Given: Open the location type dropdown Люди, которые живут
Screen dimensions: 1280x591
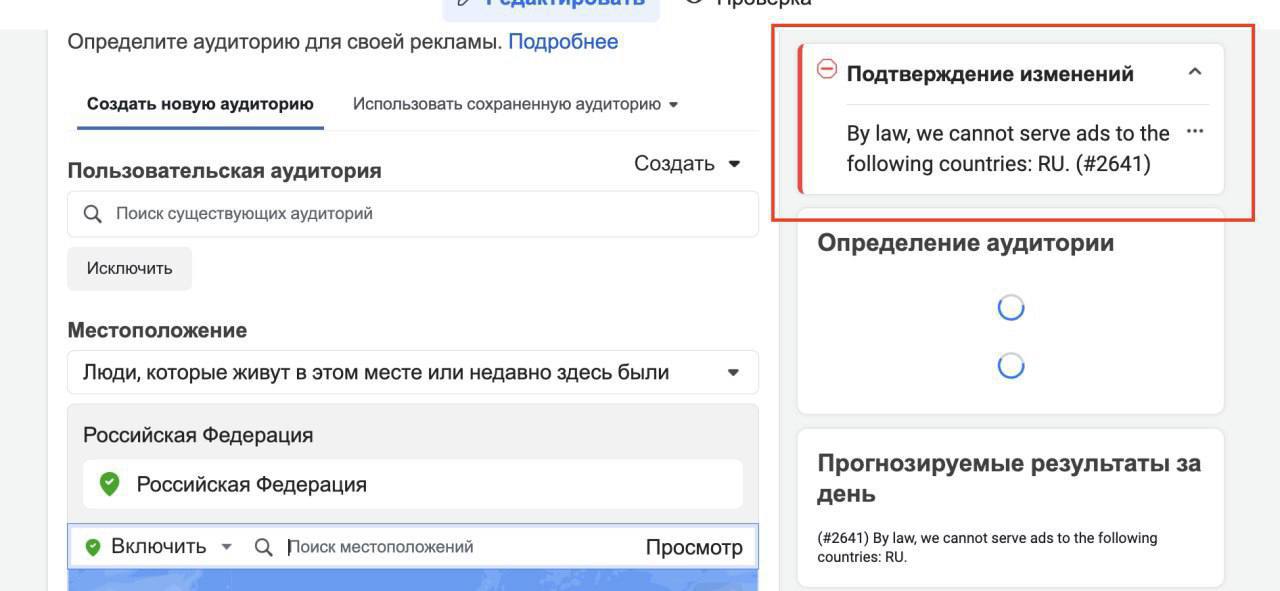Looking at the screenshot, I should [412, 372].
